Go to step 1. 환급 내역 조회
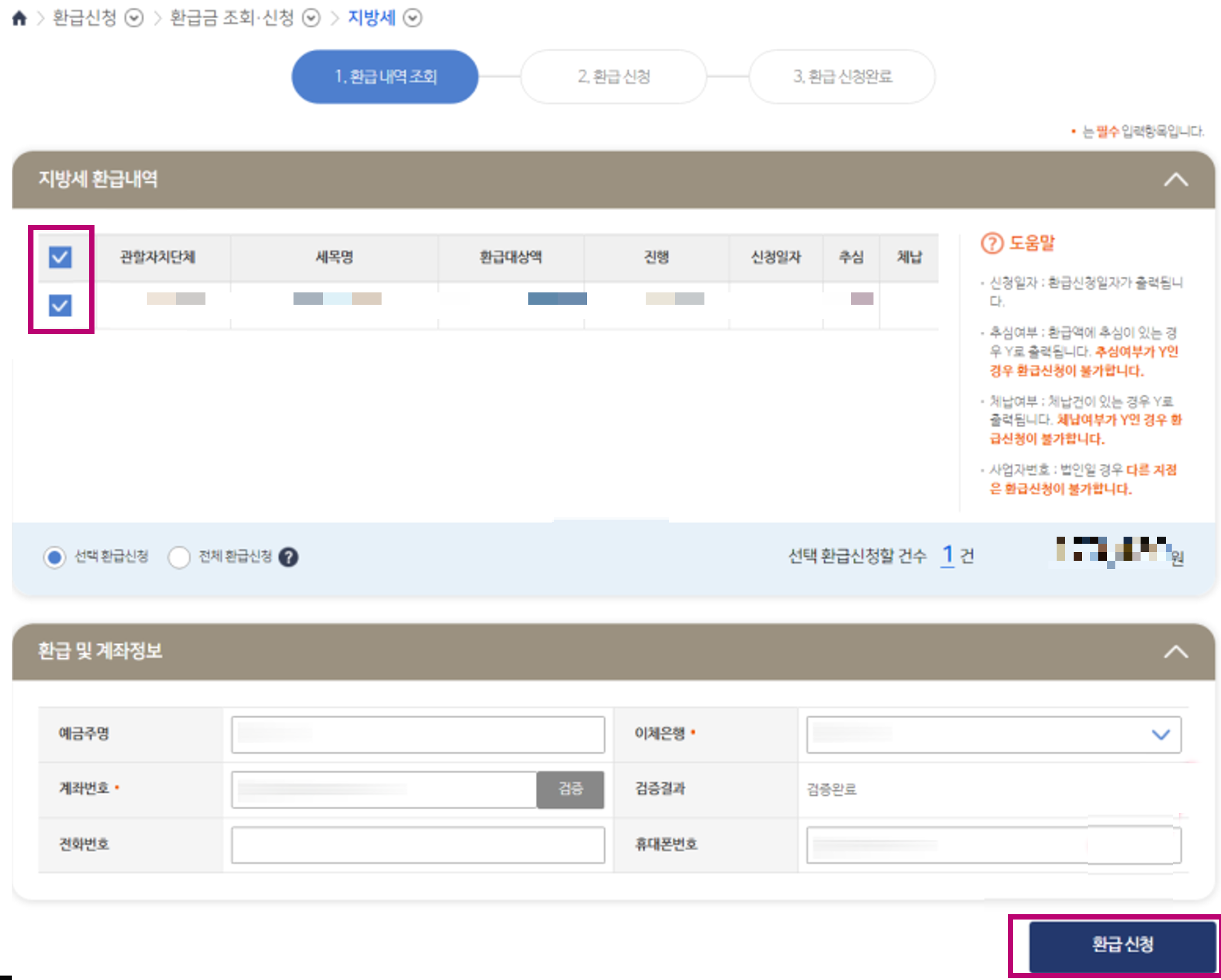 click(x=385, y=77)
